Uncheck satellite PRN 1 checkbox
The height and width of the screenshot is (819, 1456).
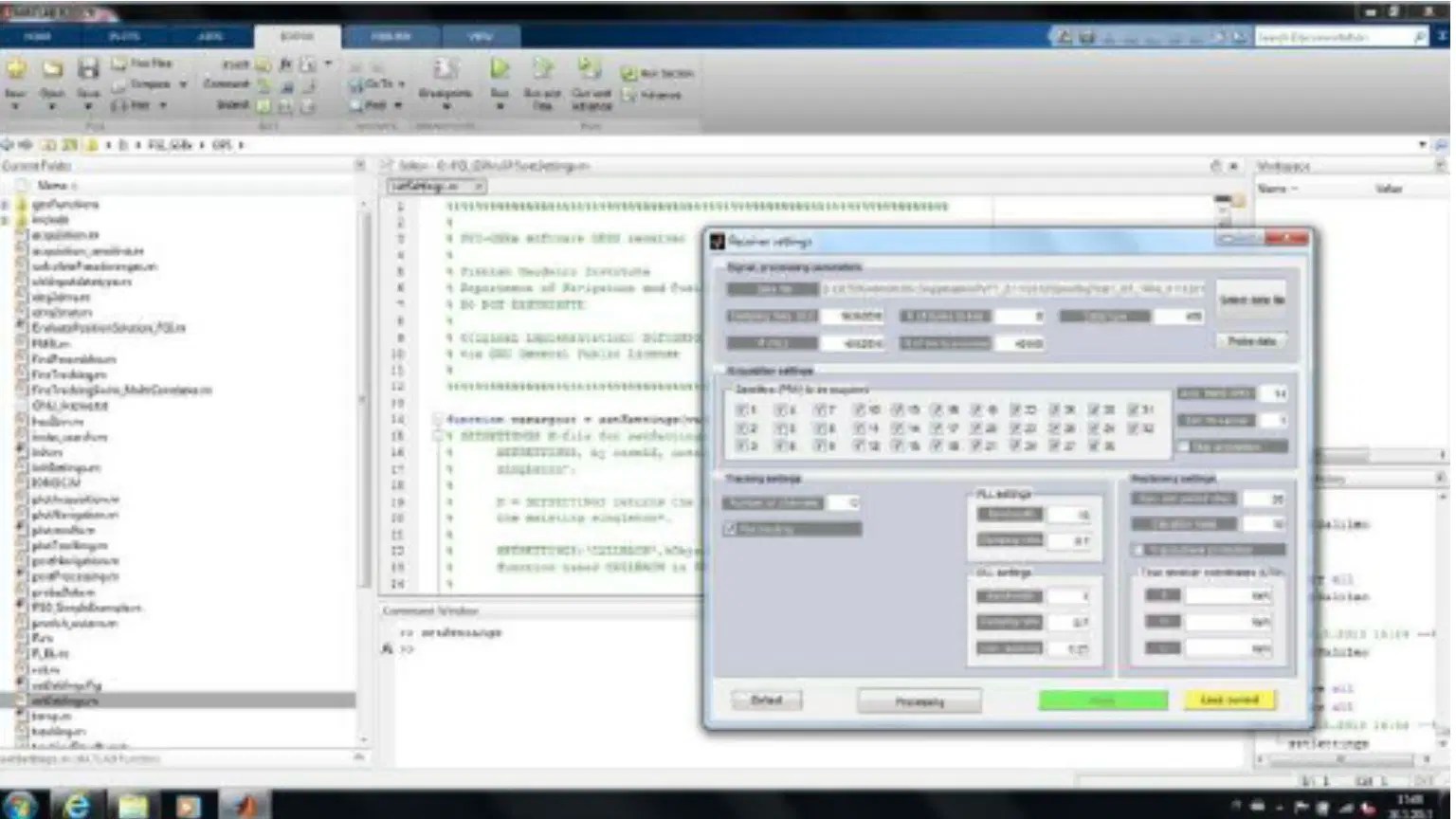pyautogui.click(x=741, y=409)
